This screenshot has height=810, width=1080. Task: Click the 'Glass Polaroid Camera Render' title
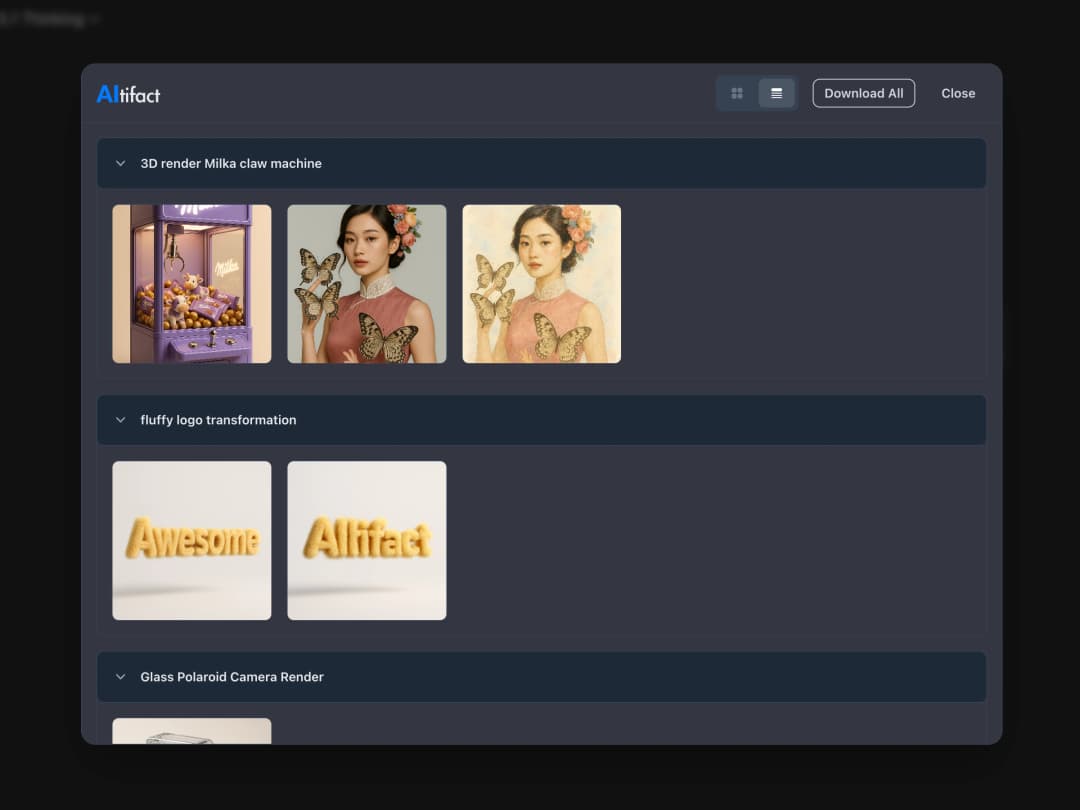(x=232, y=677)
